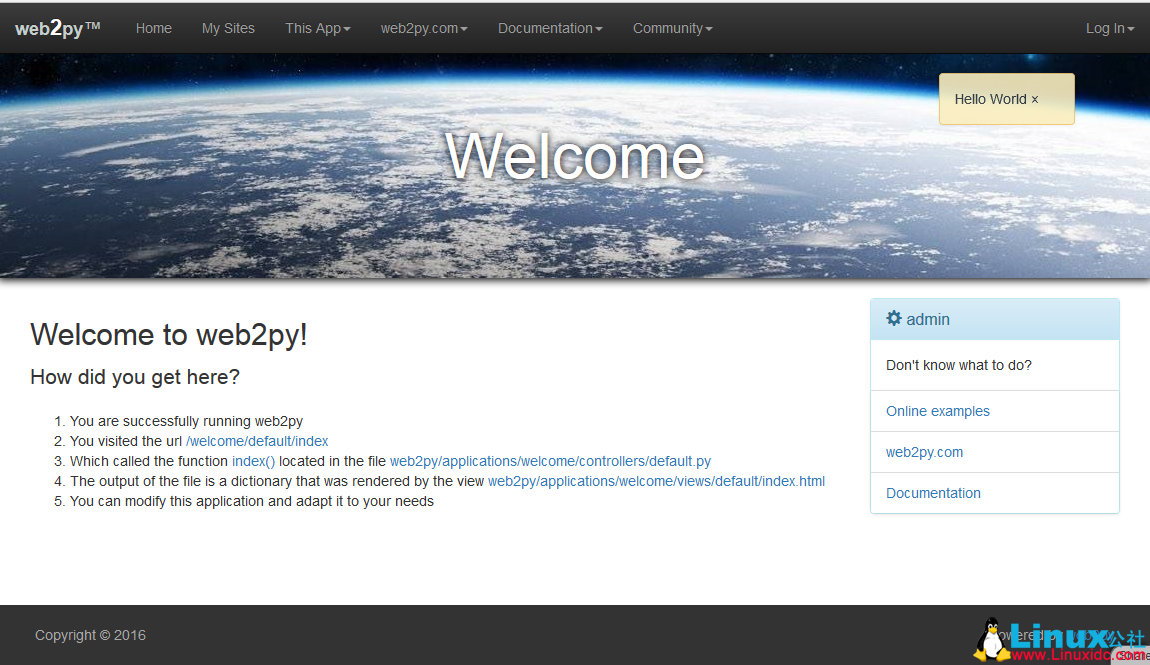Open My Sites in navbar

pyautogui.click(x=228, y=29)
